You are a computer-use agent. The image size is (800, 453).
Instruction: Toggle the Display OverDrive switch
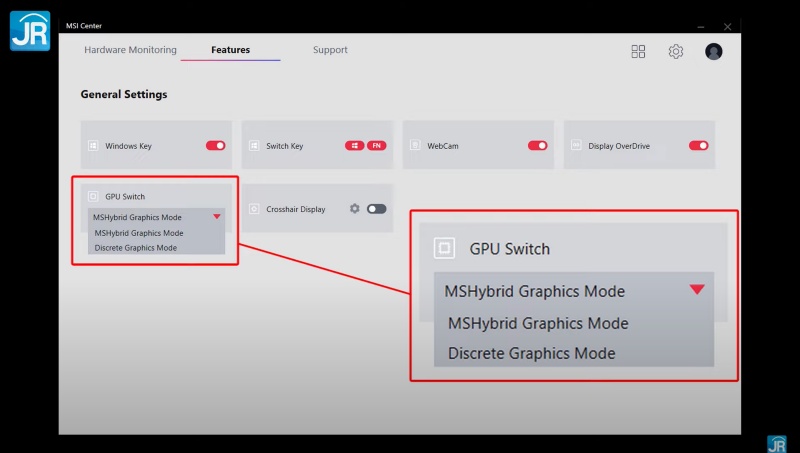point(698,146)
